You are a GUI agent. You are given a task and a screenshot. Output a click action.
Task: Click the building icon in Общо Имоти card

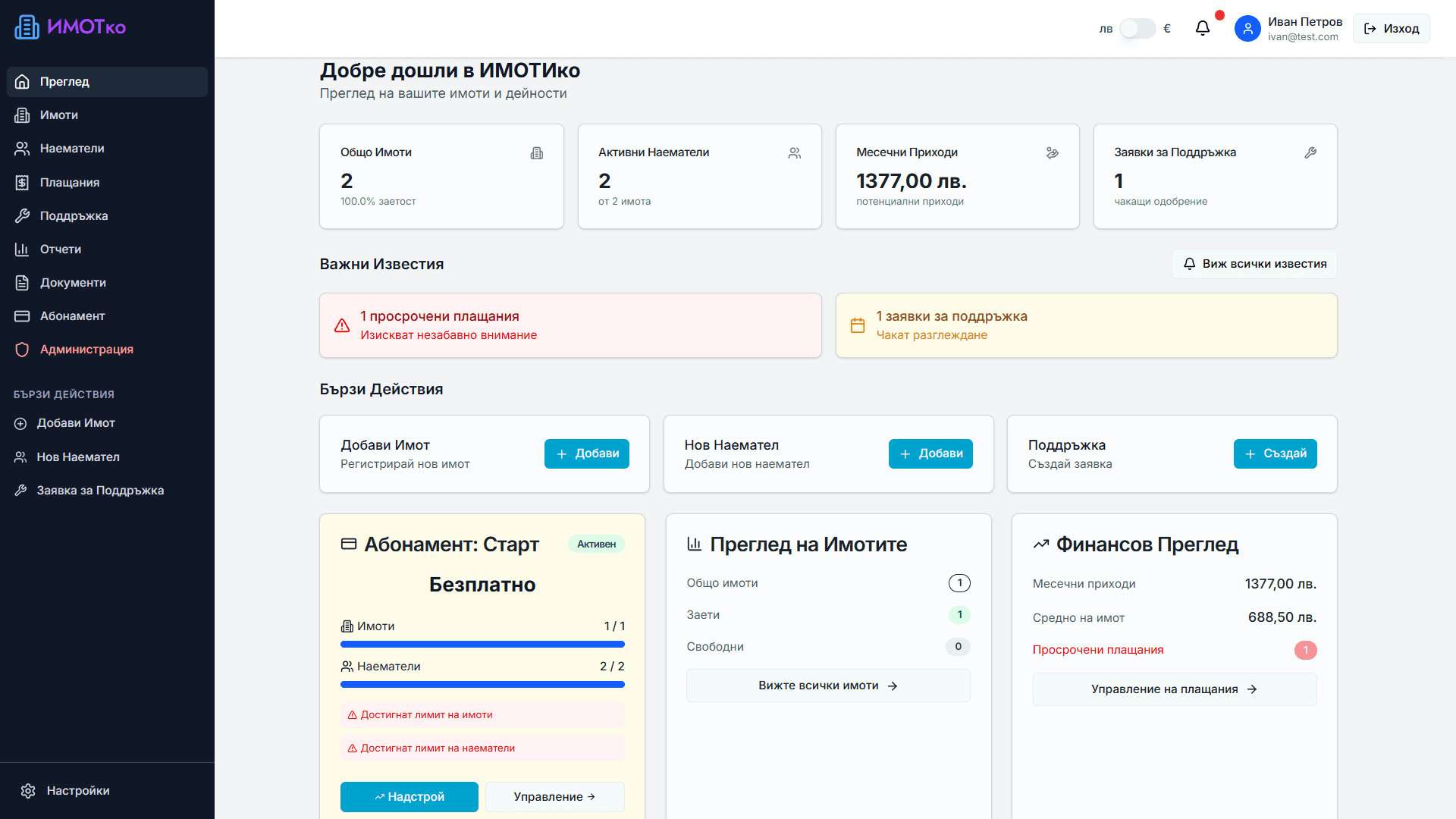click(537, 153)
